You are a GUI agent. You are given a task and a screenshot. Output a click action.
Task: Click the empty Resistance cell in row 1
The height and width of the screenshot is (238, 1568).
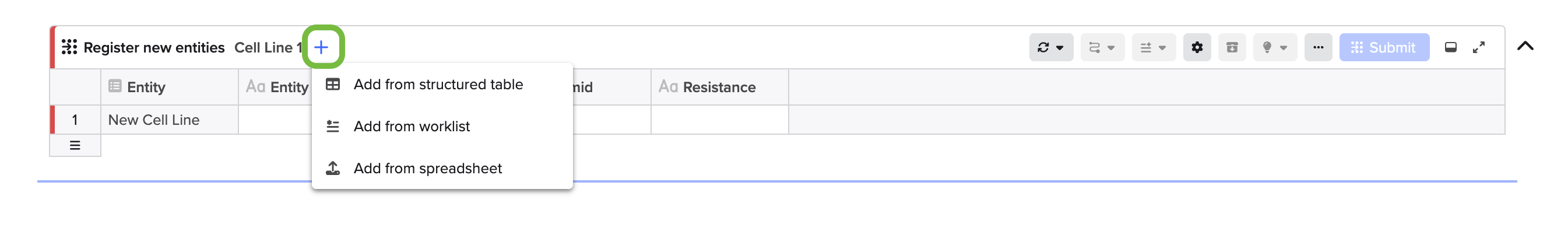[x=719, y=120]
